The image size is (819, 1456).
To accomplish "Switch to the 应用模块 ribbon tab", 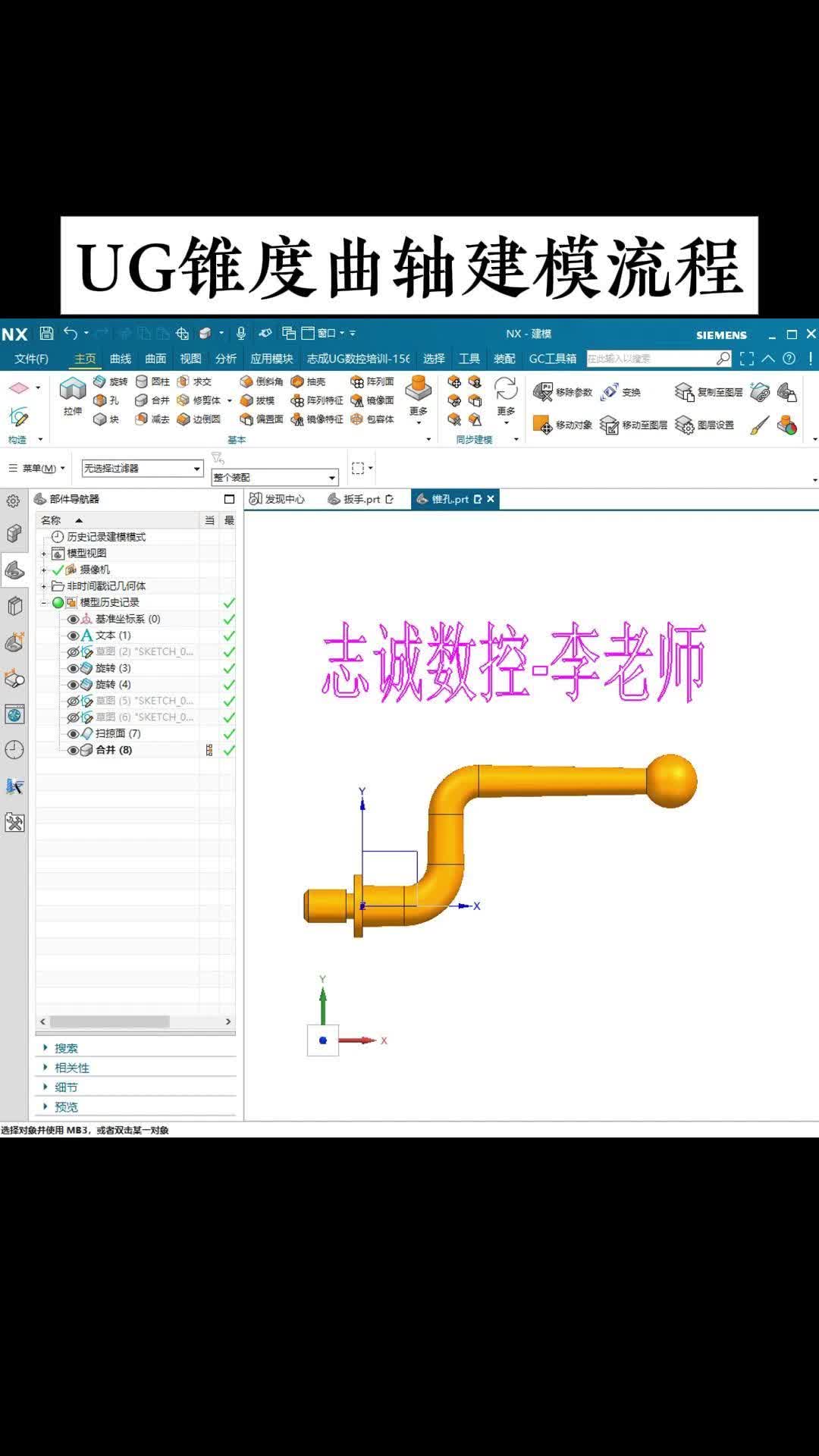I will tap(271, 359).
